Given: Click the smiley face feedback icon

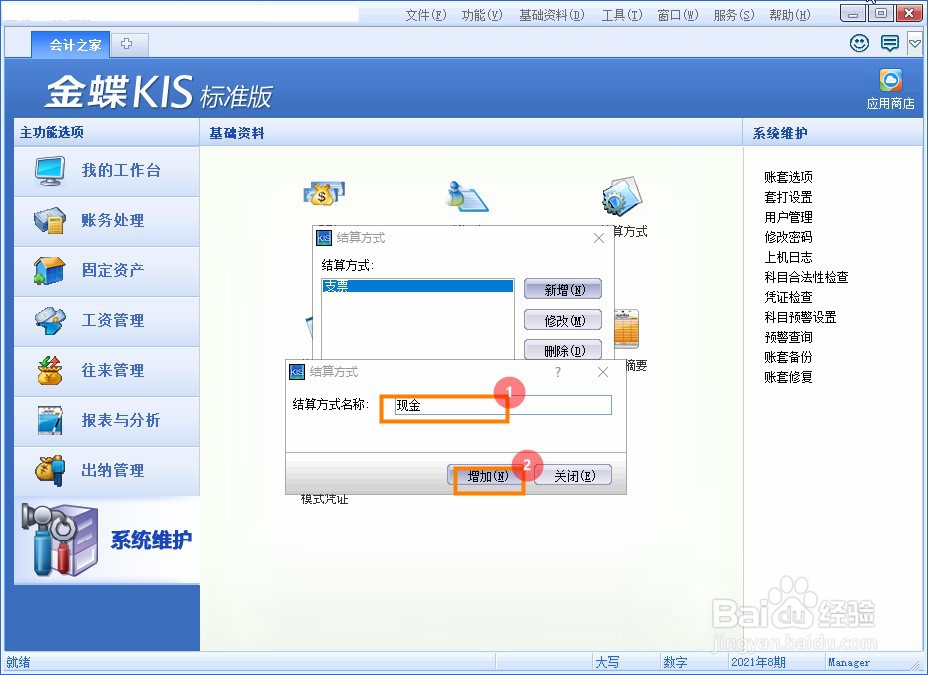Looking at the screenshot, I should 859,43.
